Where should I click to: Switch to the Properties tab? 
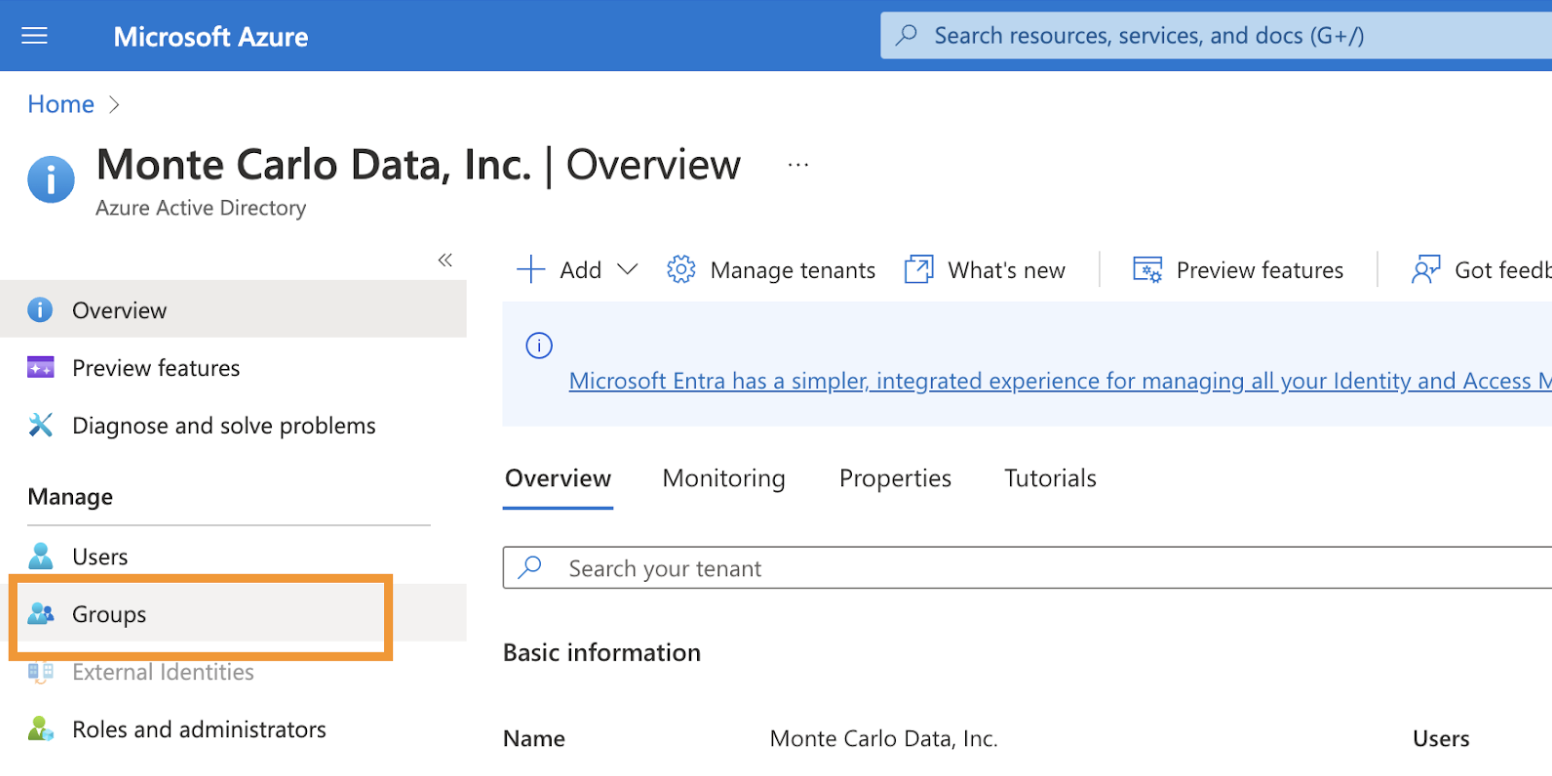coord(895,478)
